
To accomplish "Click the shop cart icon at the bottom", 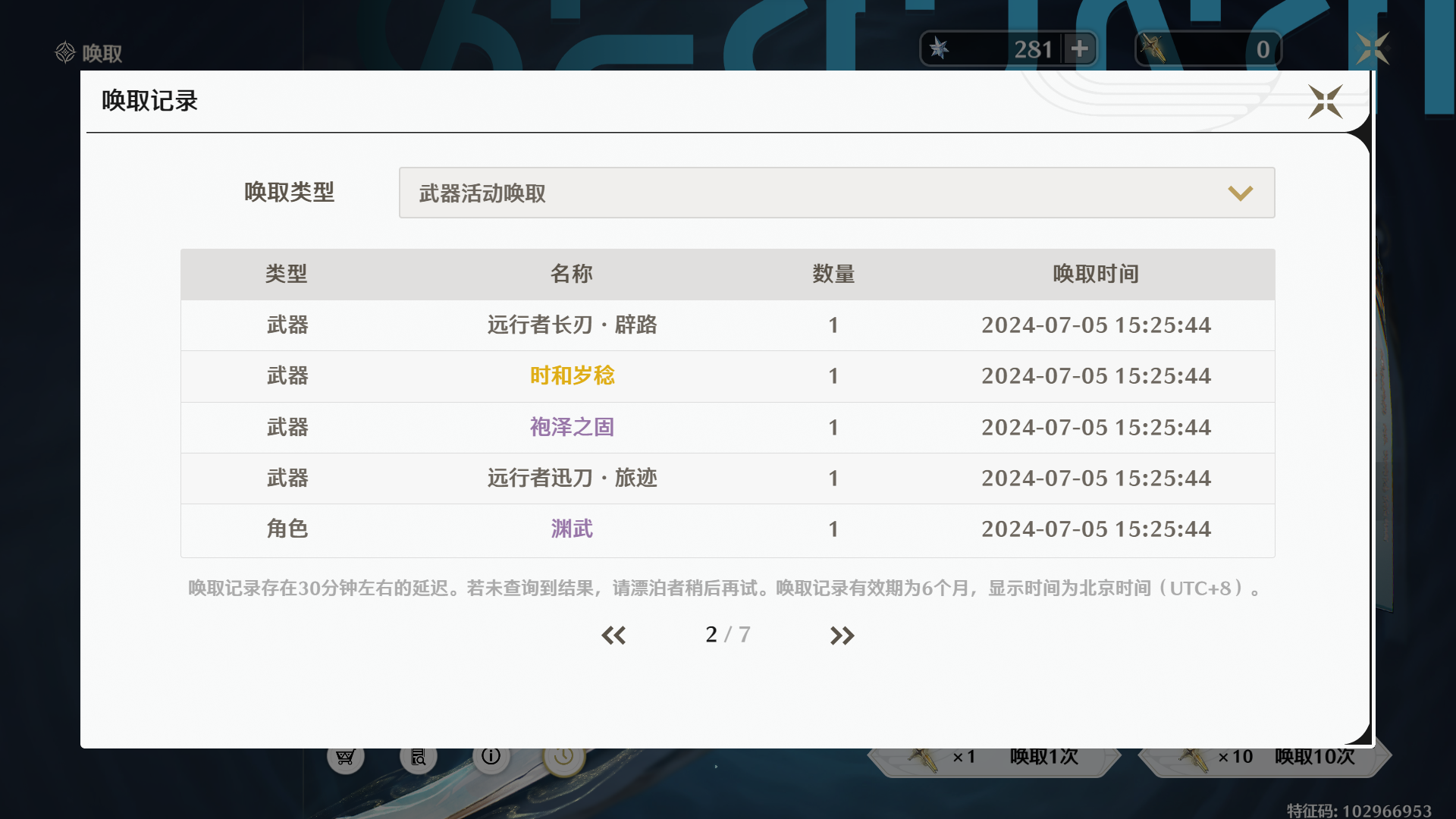I will pyautogui.click(x=346, y=757).
